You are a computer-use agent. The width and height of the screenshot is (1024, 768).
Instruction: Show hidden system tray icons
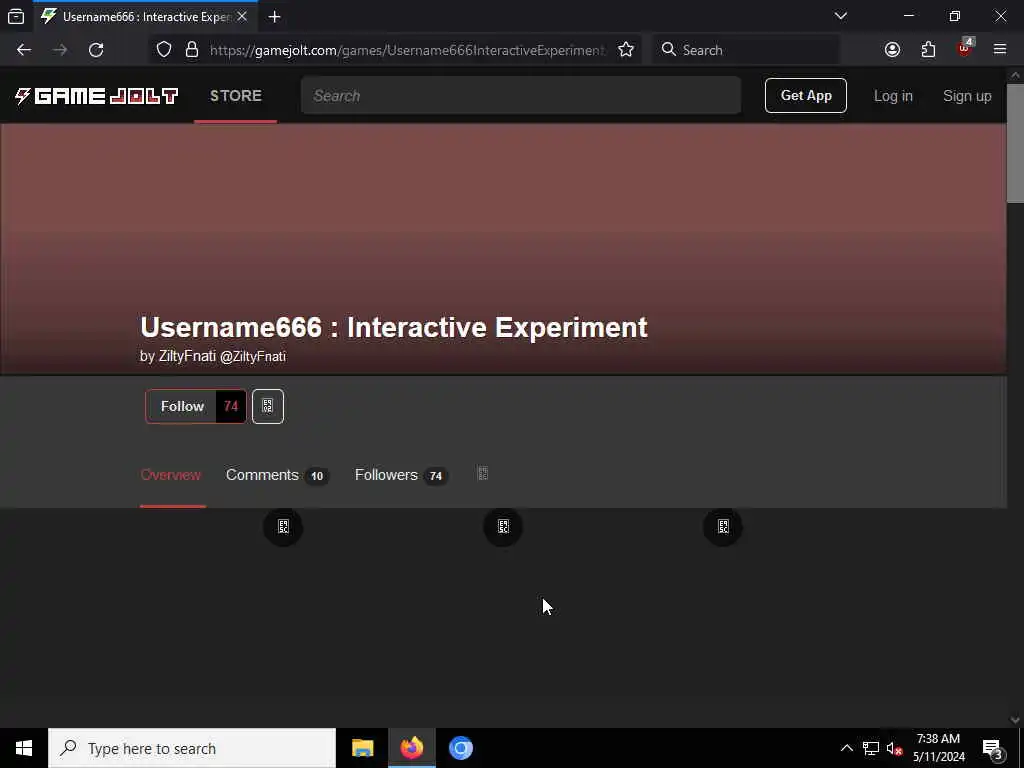[x=846, y=748]
